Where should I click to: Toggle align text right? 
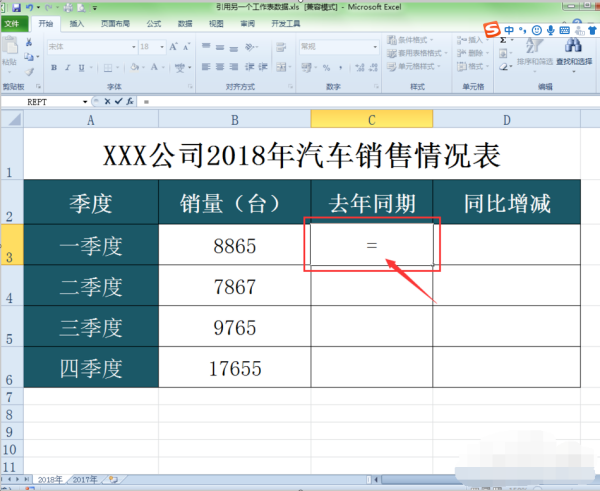(234, 67)
